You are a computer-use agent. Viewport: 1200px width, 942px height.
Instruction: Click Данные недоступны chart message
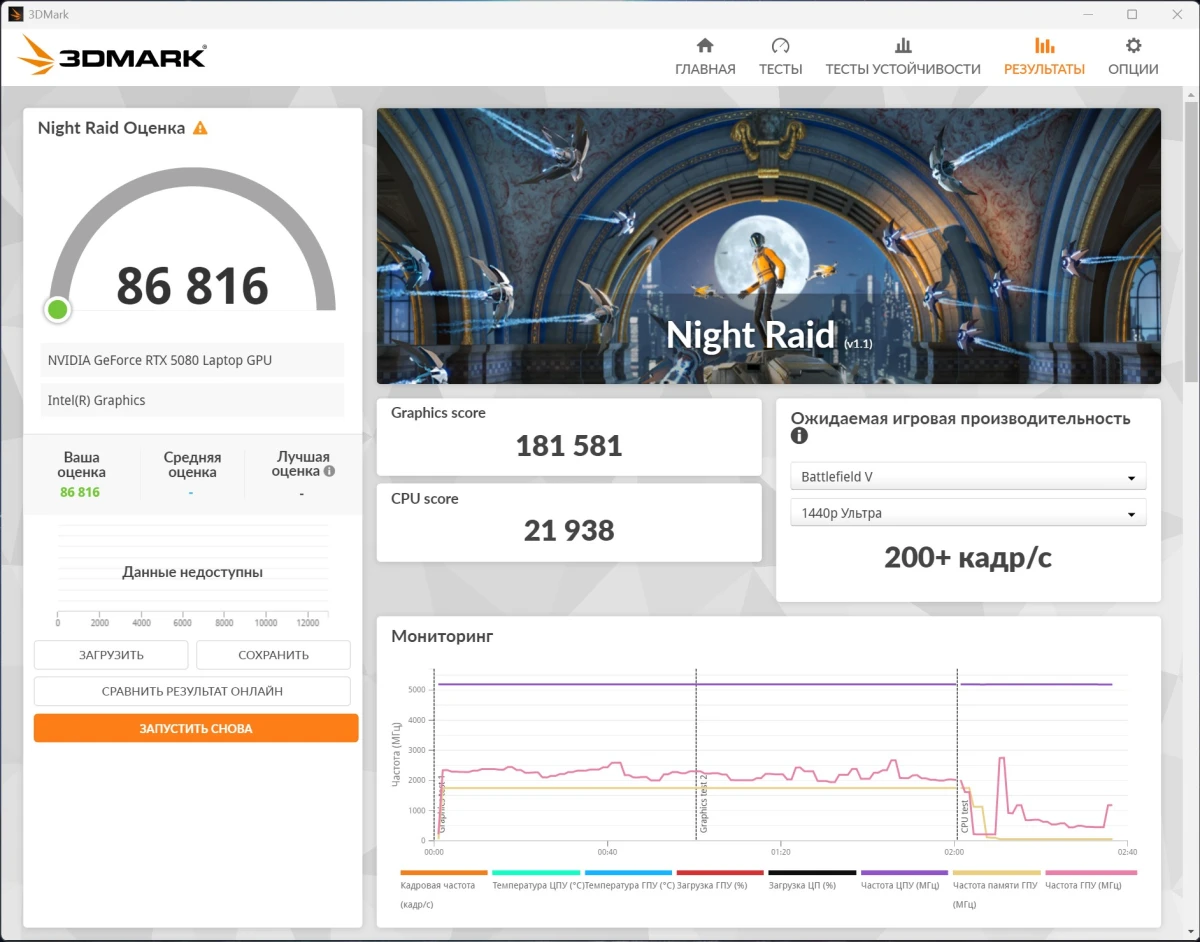(x=192, y=572)
